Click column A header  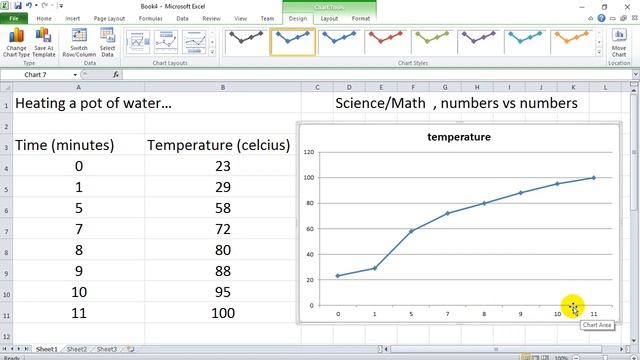pos(79,87)
